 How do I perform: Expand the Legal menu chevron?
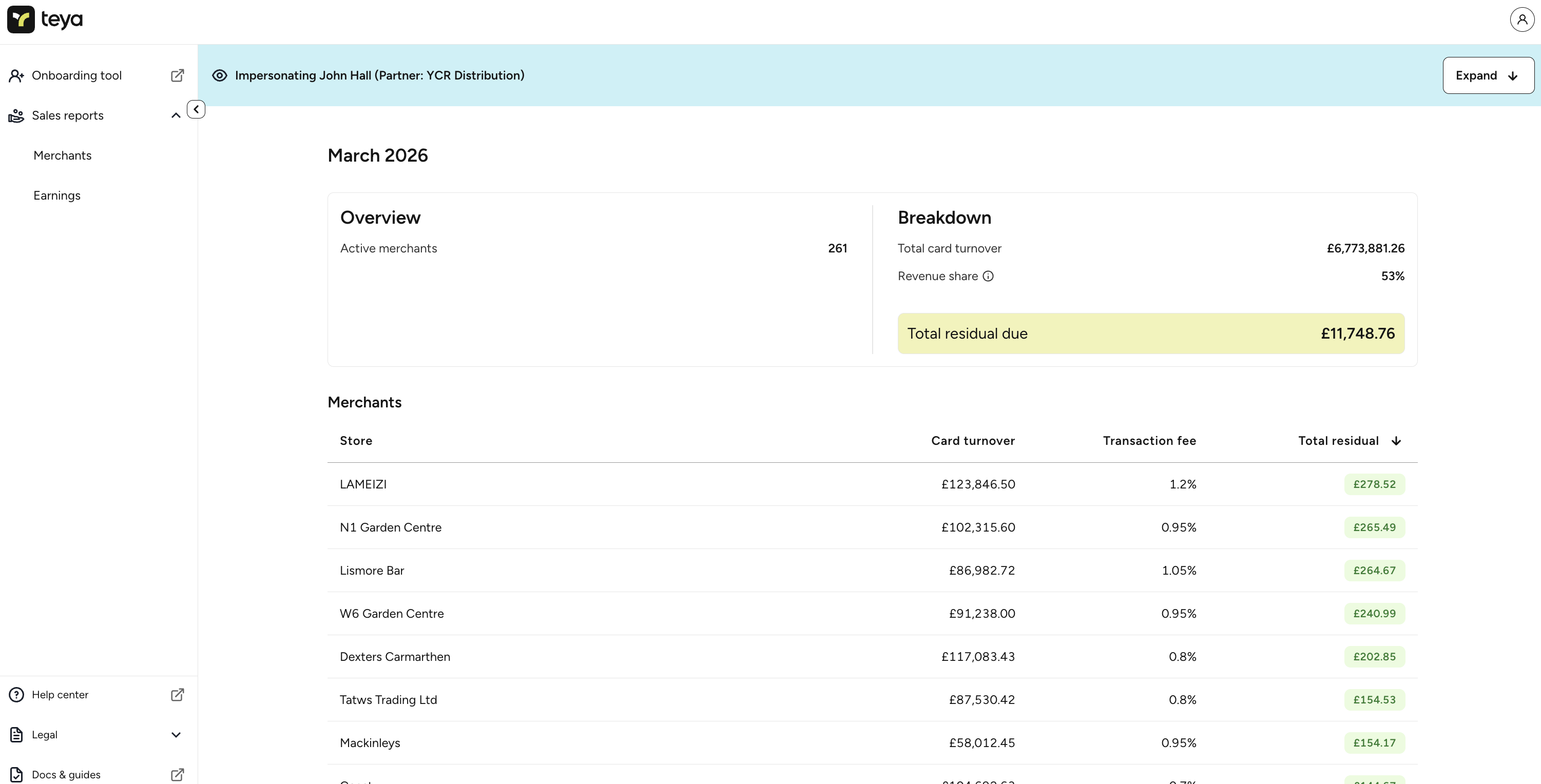tap(176, 735)
